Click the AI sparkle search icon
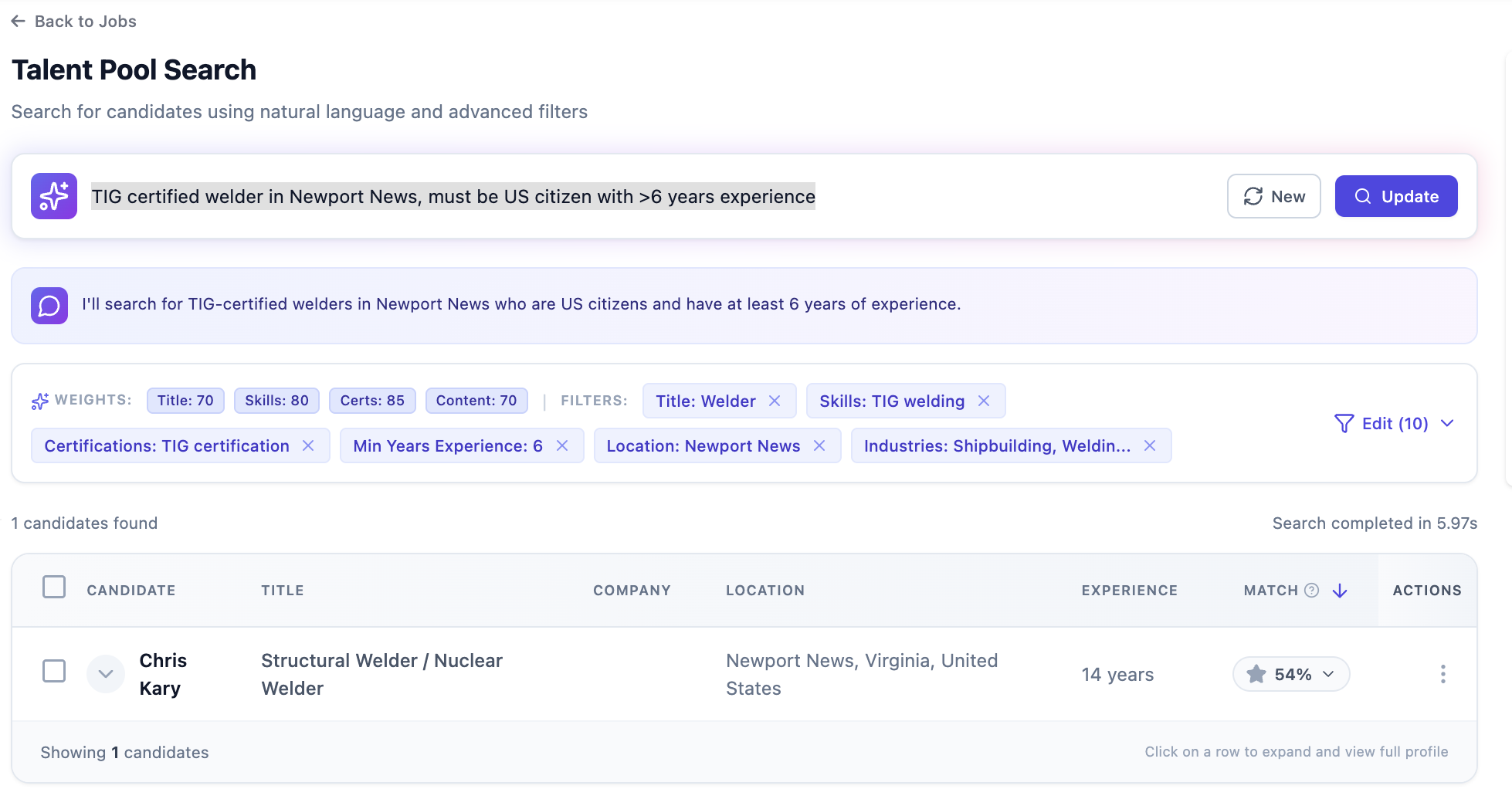This screenshot has height=806, width=1512. [x=54, y=196]
